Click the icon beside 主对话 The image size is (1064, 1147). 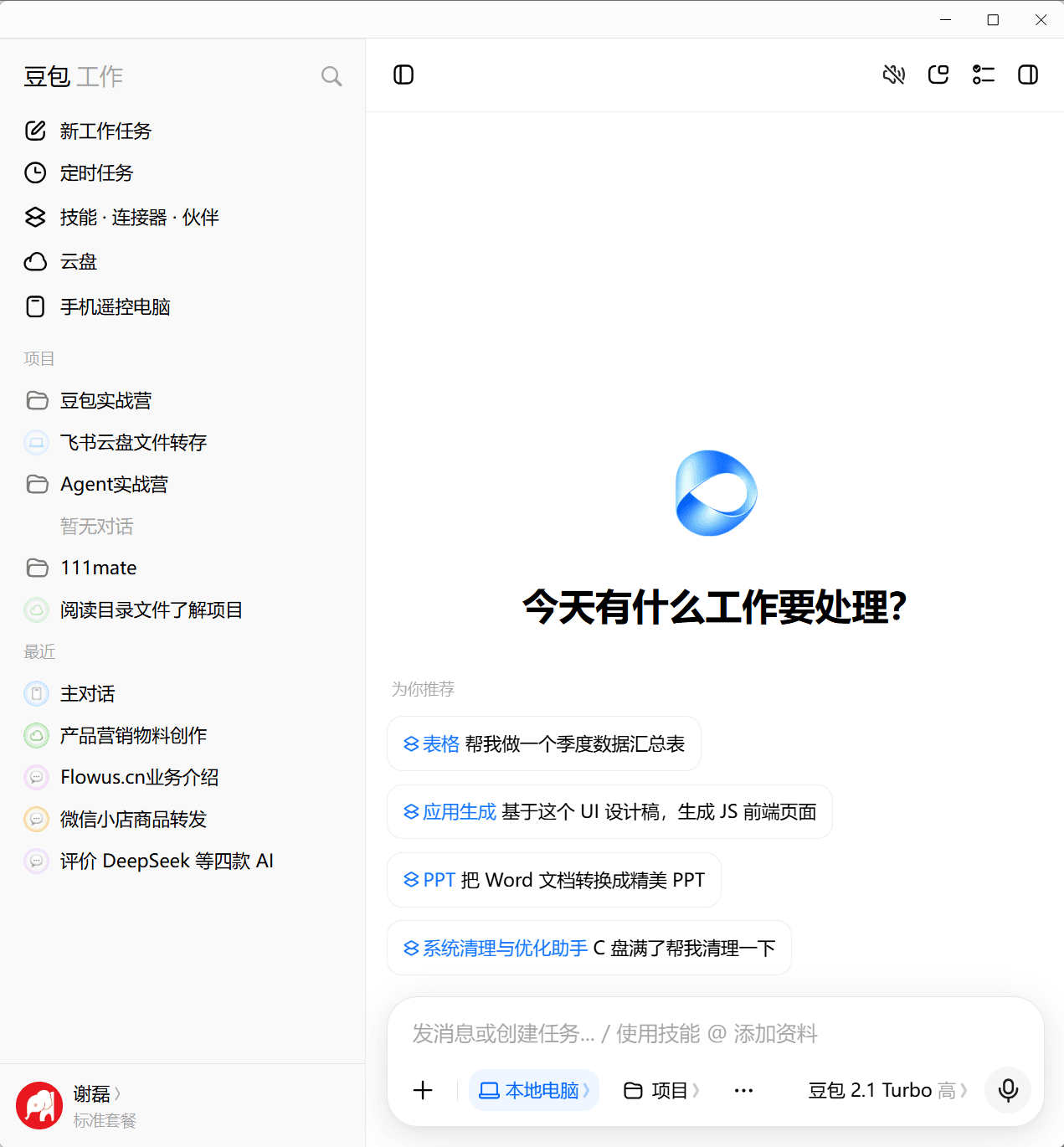click(x=36, y=693)
